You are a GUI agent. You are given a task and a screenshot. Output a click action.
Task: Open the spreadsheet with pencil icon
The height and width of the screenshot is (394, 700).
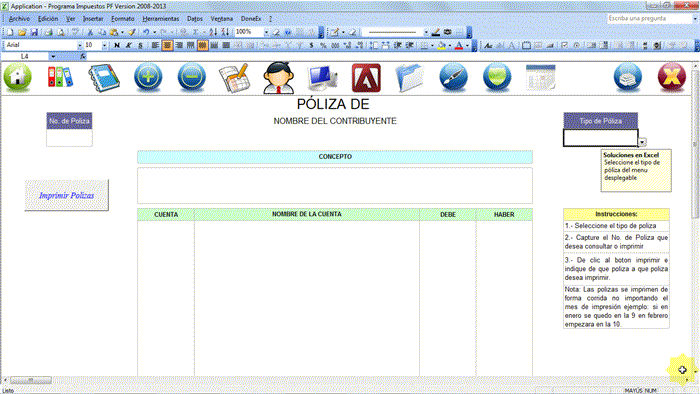[x=234, y=78]
